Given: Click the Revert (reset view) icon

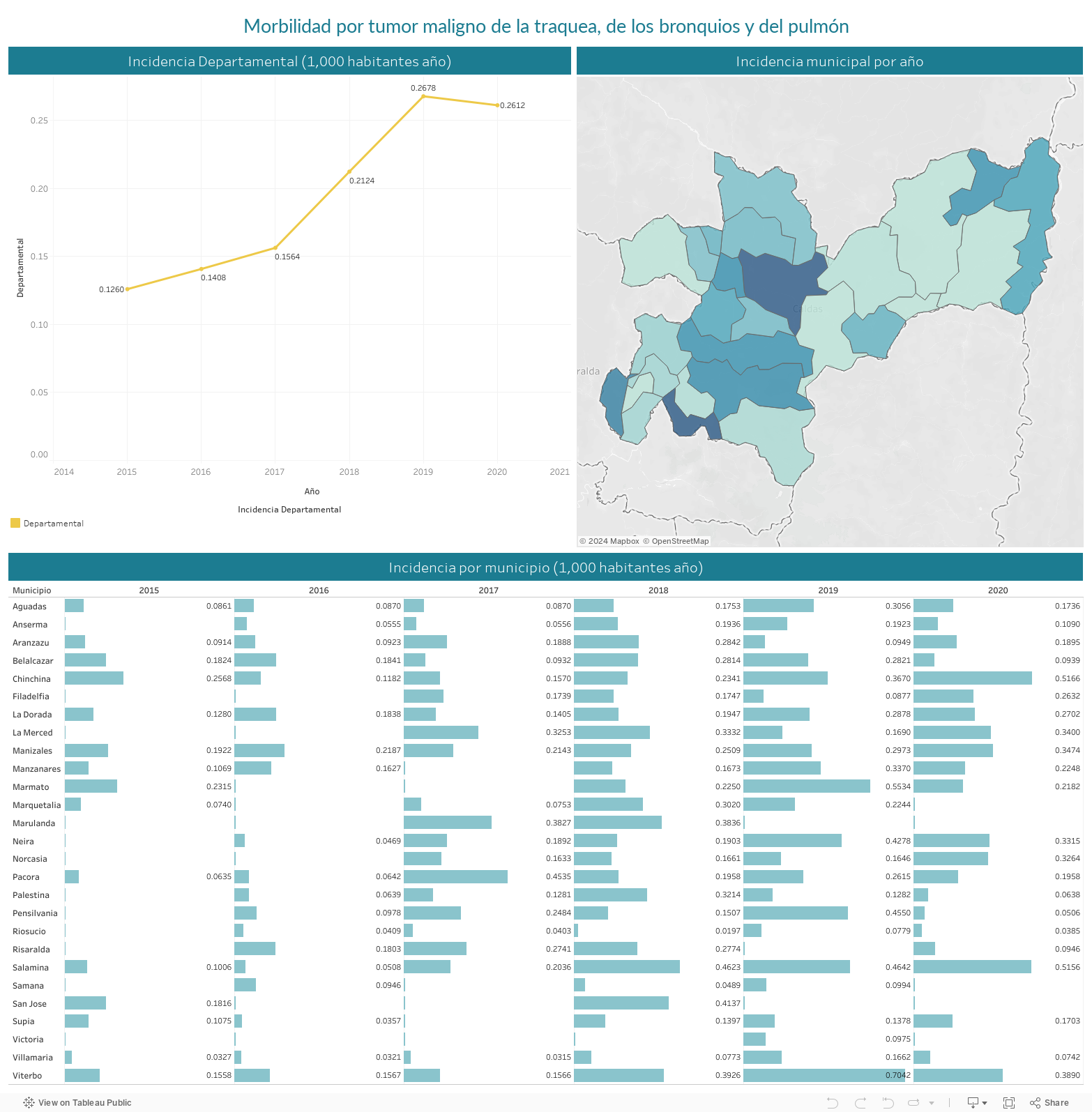Looking at the screenshot, I should [x=888, y=1102].
